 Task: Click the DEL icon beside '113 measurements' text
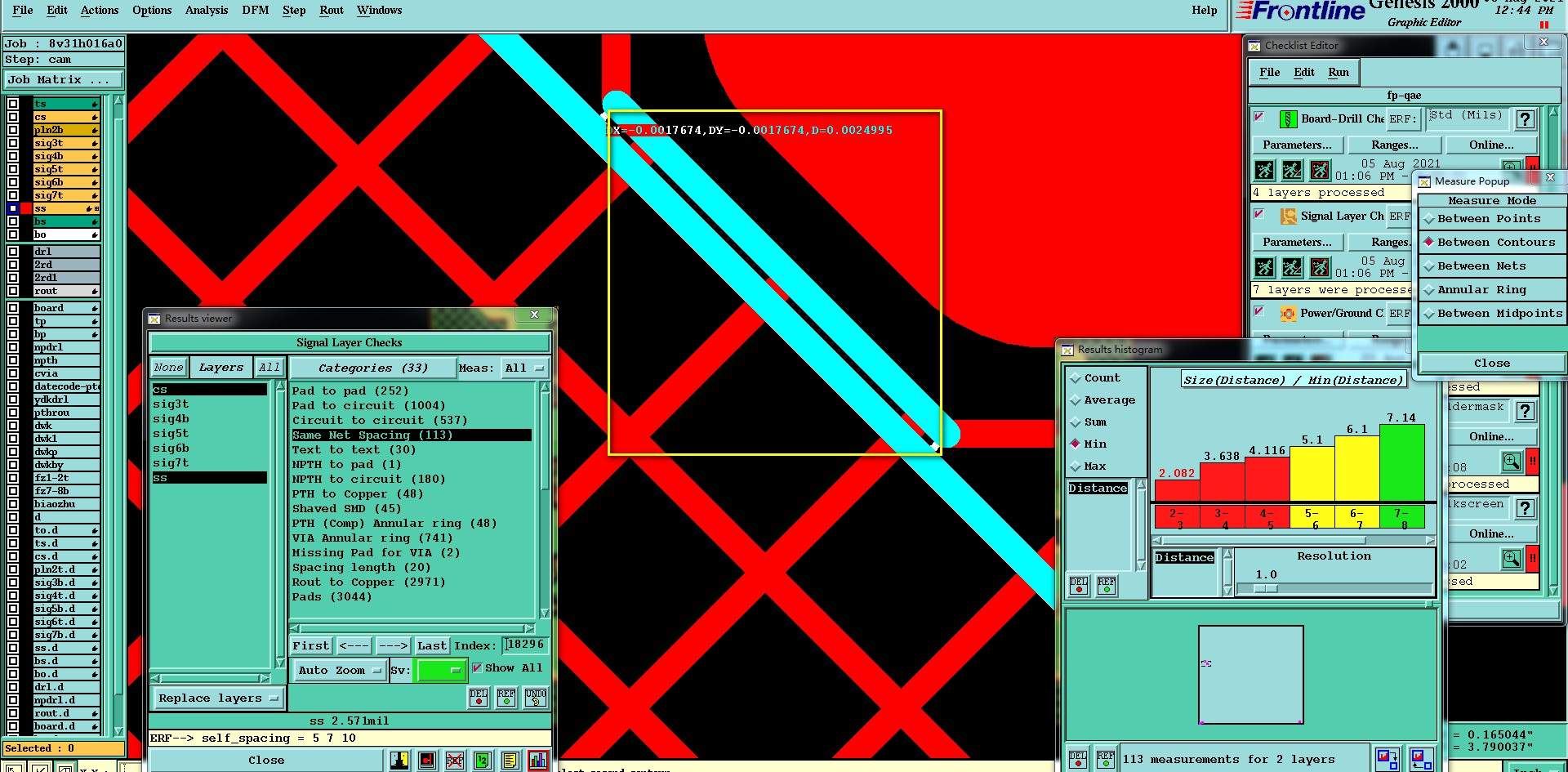(1078, 760)
